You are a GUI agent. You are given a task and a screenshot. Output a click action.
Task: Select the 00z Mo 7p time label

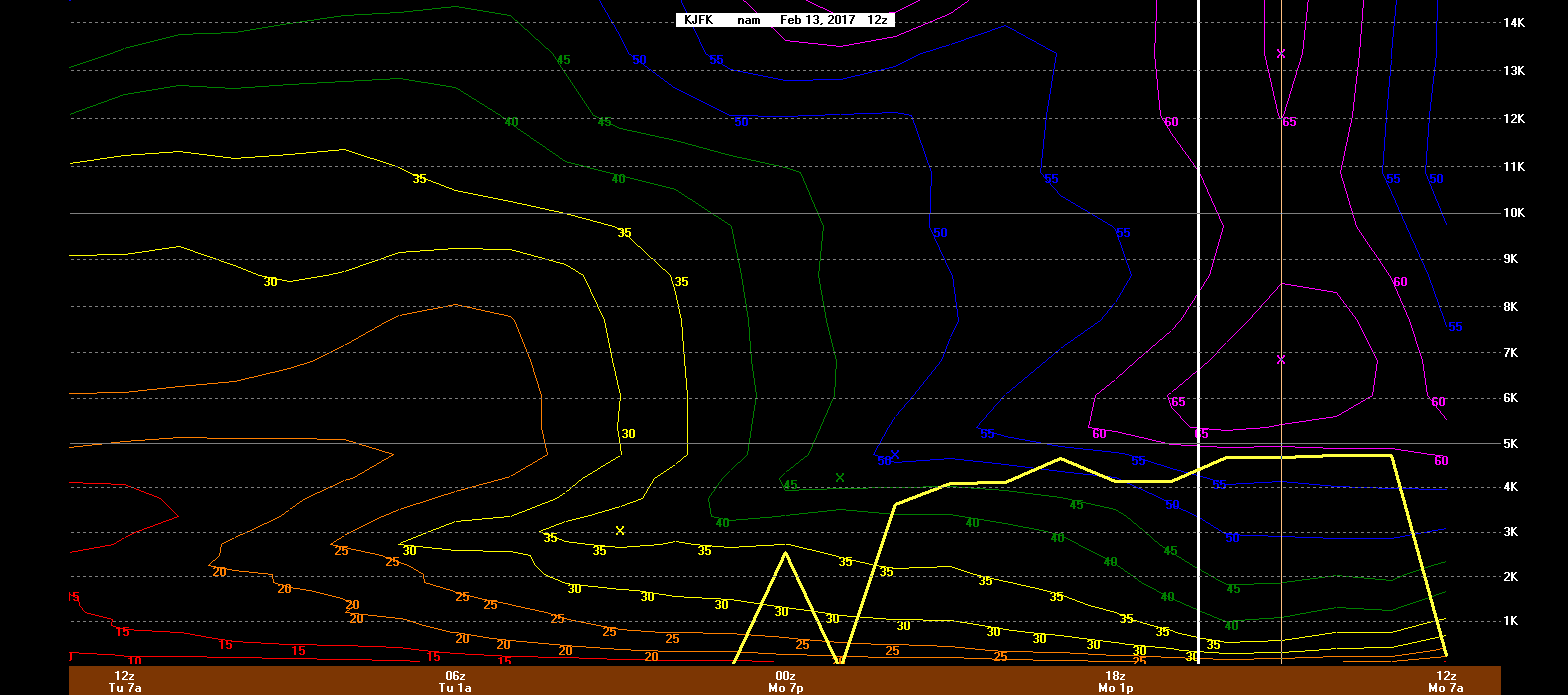(x=785, y=681)
